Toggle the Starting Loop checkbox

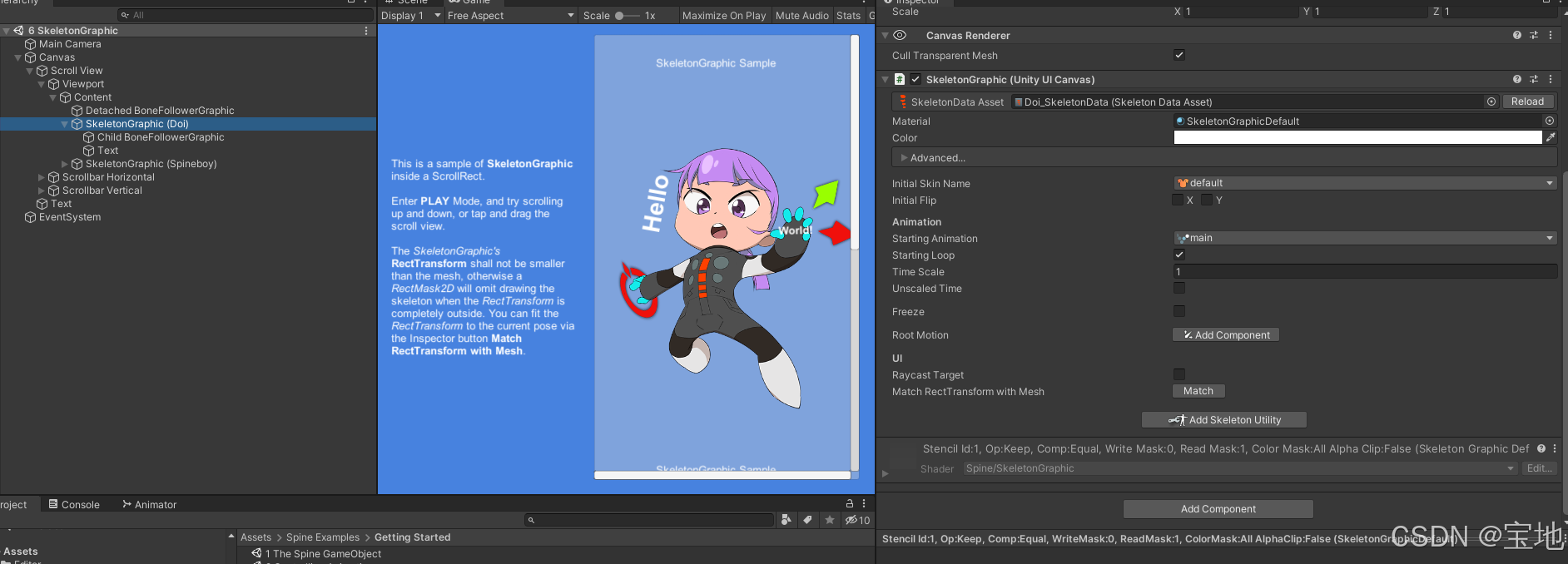coord(1178,255)
